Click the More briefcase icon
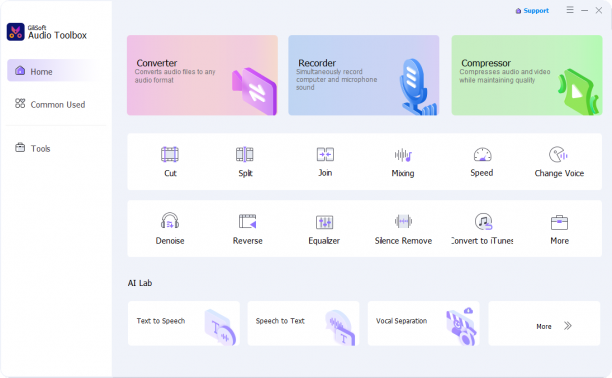 559,223
